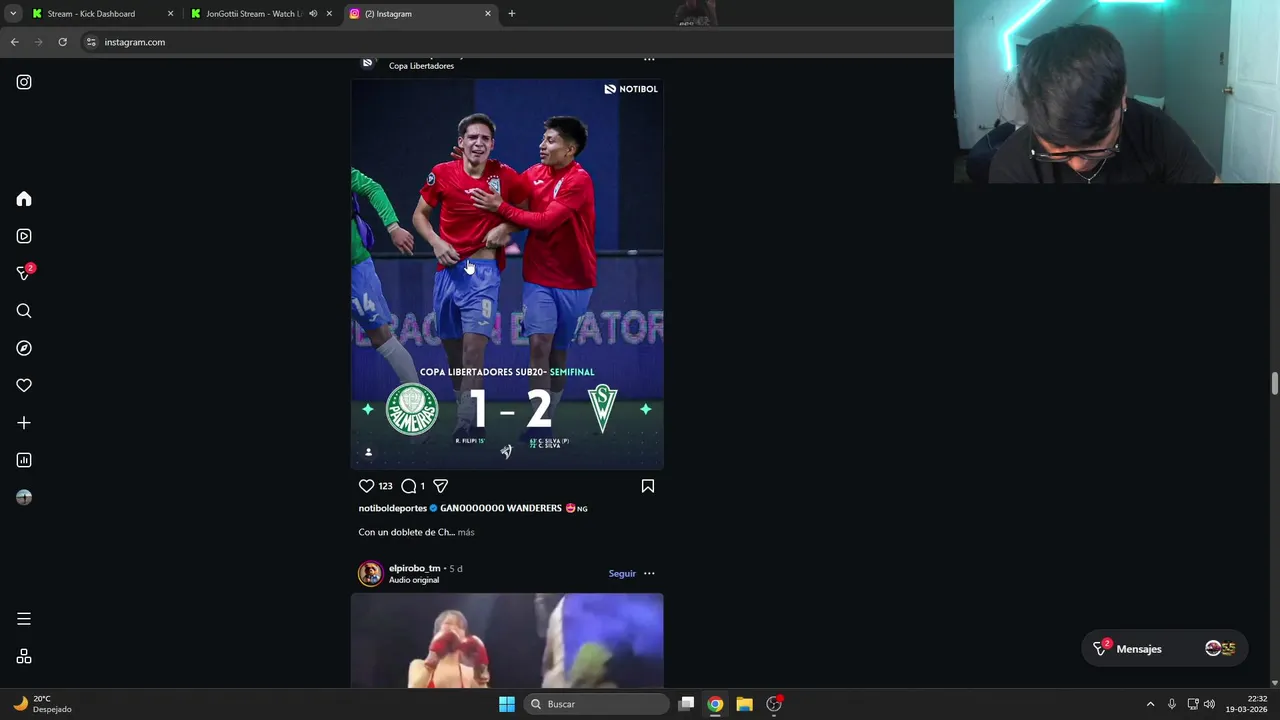Open Search in Instagram sidebar
The width and height of the screenshot is (1280, 720).
coord(24,311)
